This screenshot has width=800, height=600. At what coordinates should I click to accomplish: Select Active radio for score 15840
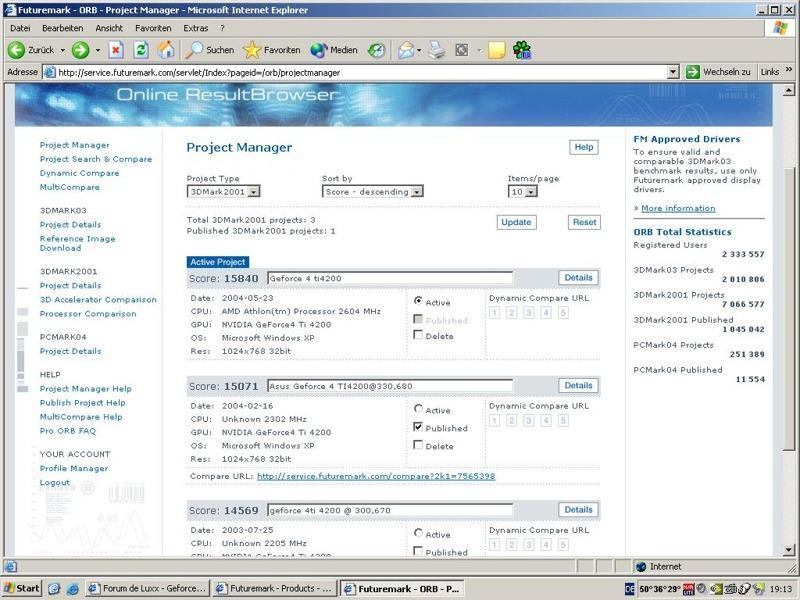(x=418, y=301)
